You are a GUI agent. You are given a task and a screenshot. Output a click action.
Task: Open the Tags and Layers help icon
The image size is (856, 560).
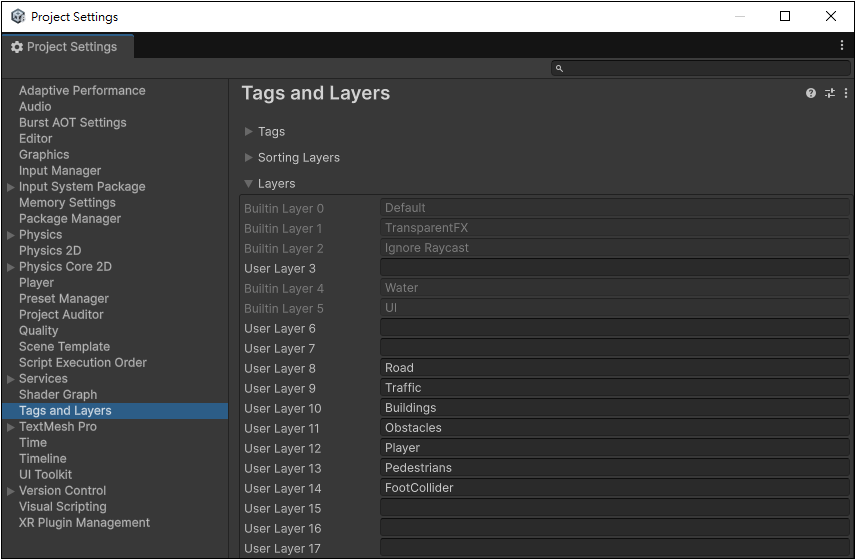[811, 93]
